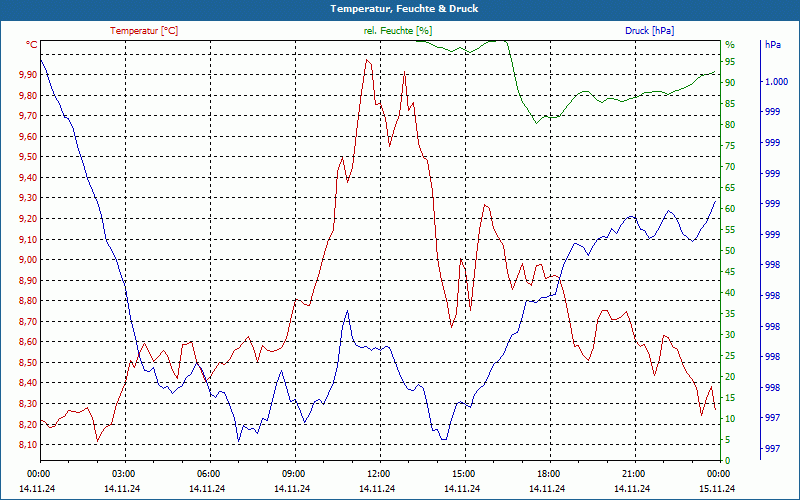Click the '65' humidity axis value
Image resolution: width=800 pixels, height=500 pixels.
[730, 188]
